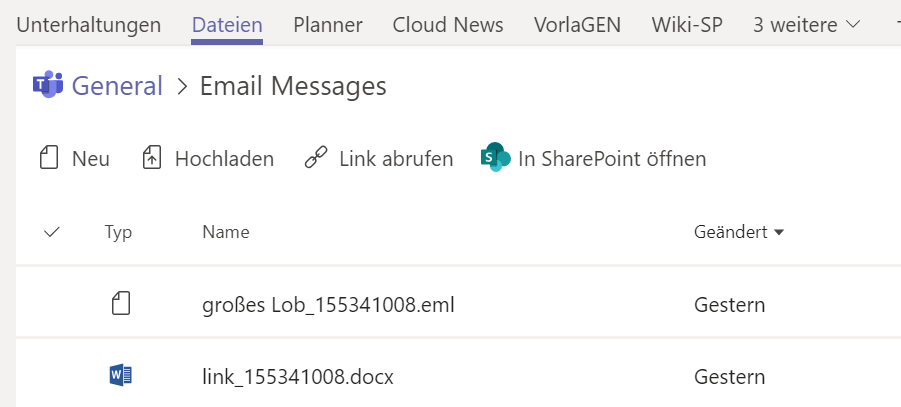901x407 pixels.
Task: Click the Word icon of link_155341008.docx
Action: click(121, 377)
